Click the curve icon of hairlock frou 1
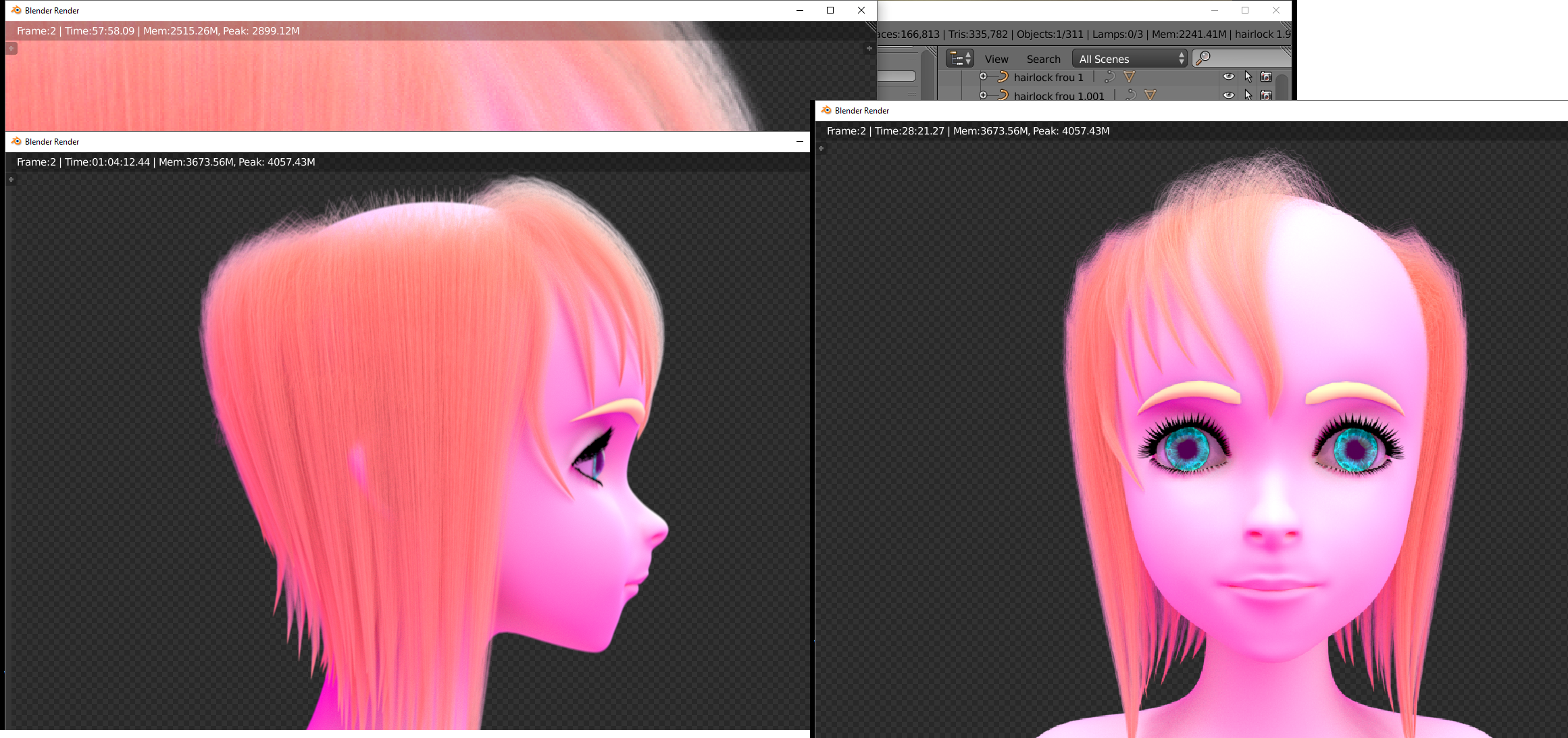This screenshot has height=738, width=1568. pos(1003,77)
